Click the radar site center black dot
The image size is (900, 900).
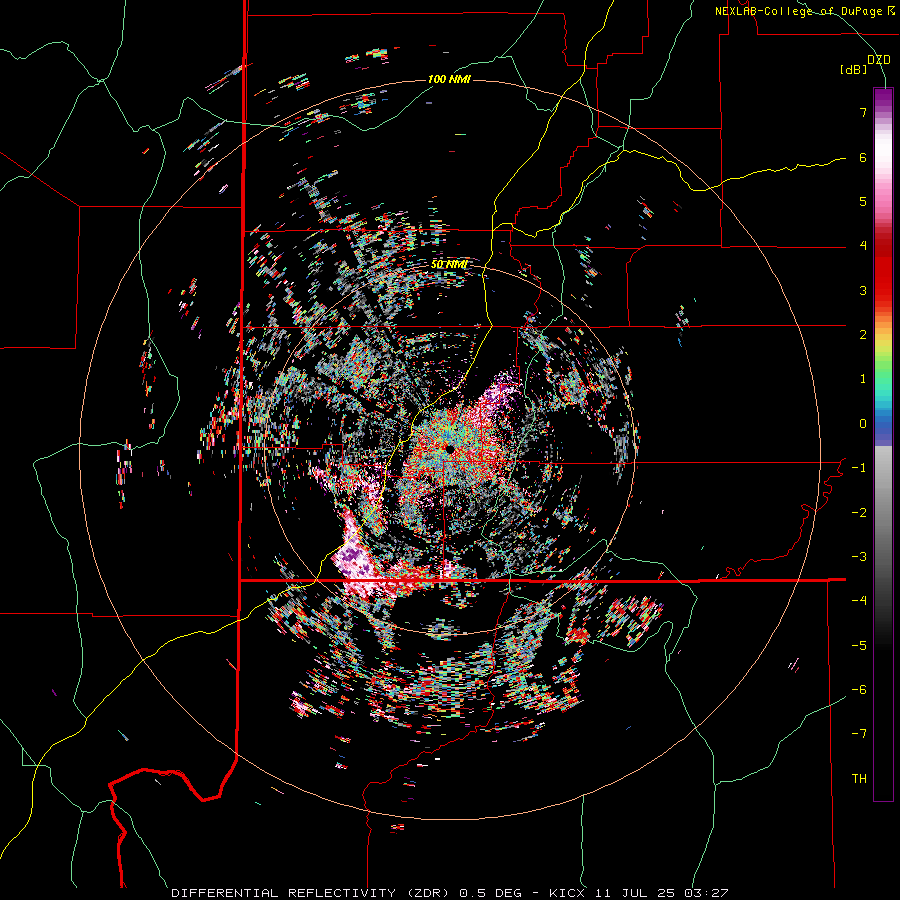pyautogui.click(x=449, y=448)
